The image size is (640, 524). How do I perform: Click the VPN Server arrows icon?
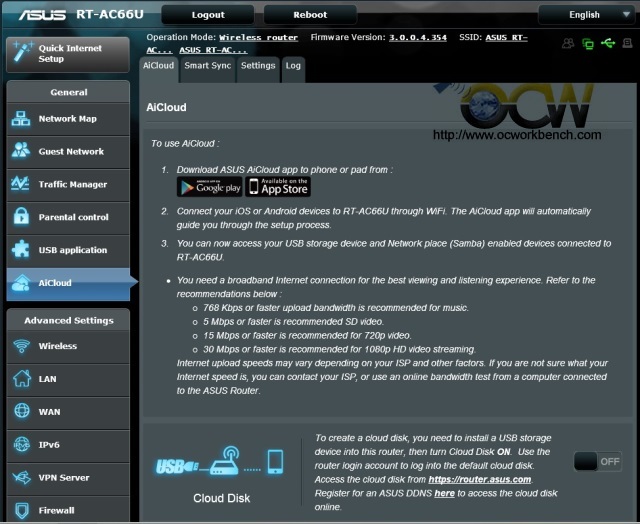click(x=22, y=477)
